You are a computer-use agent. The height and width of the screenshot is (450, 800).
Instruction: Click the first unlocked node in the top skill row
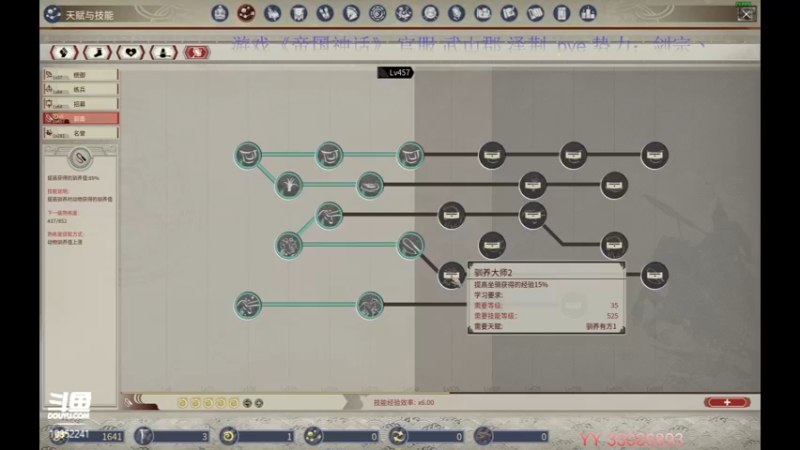248,155
